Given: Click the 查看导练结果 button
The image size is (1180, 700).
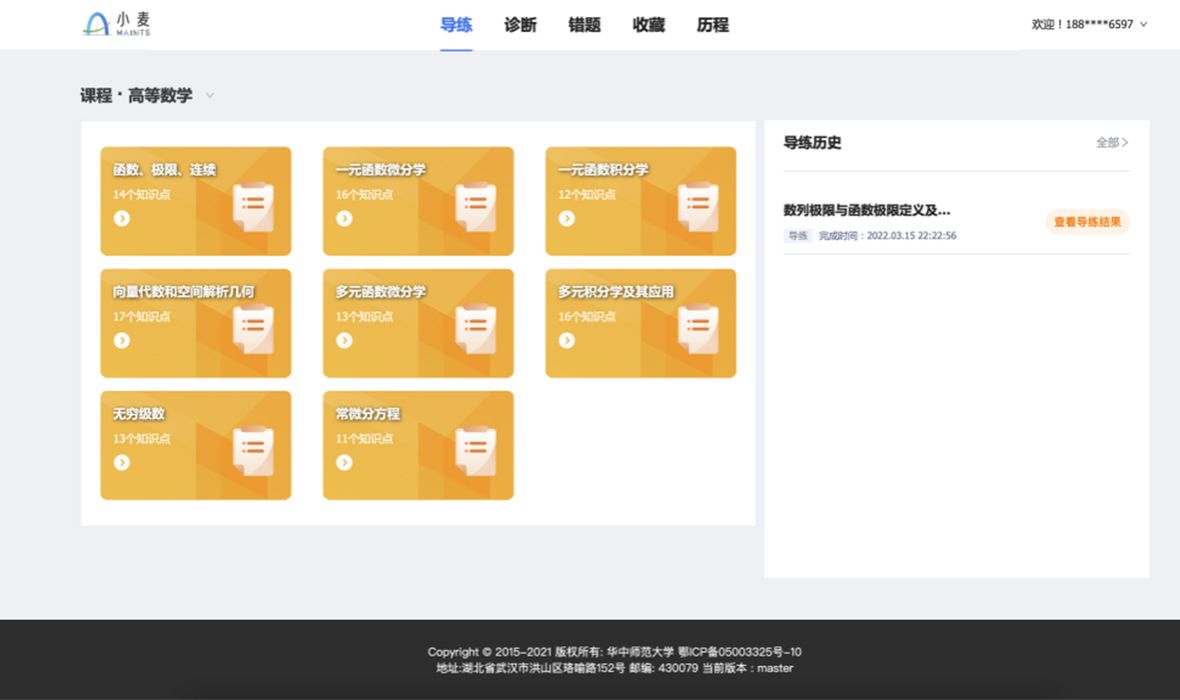Looking at the screenshot, I should (1087, 222).
